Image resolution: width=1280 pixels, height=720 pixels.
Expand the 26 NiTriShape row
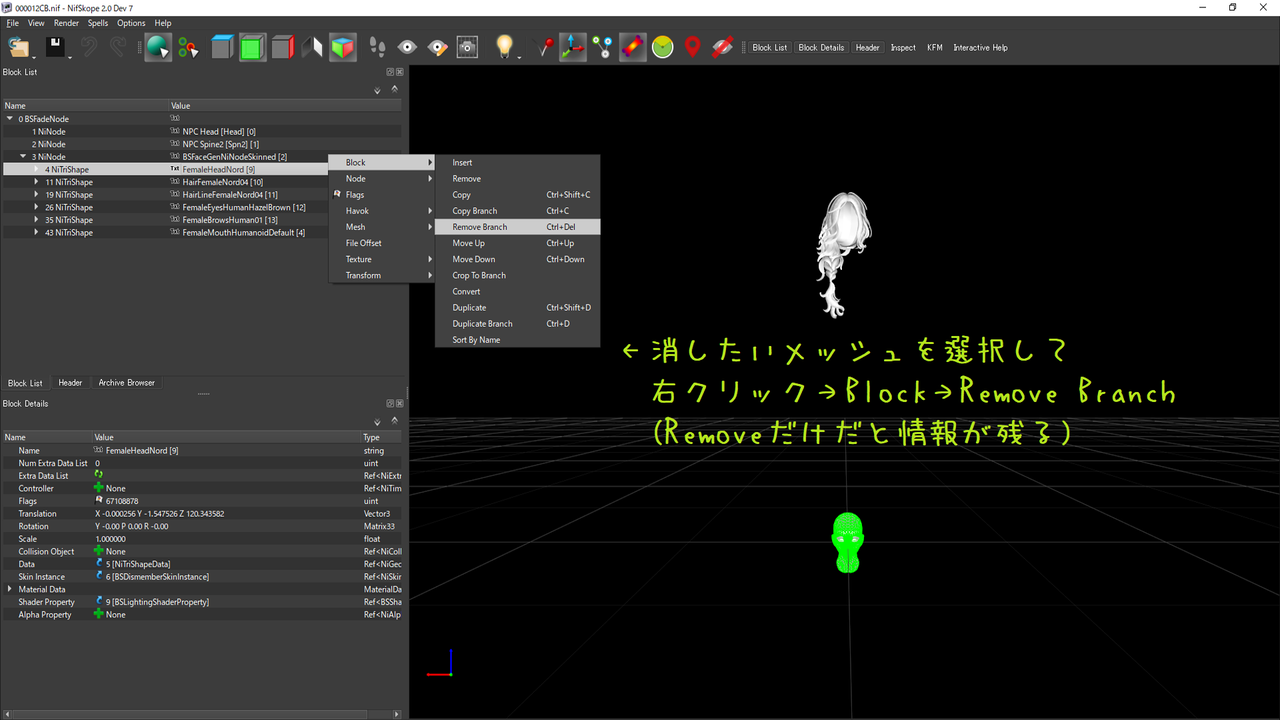pyautogui.click(x=36, y=207)
